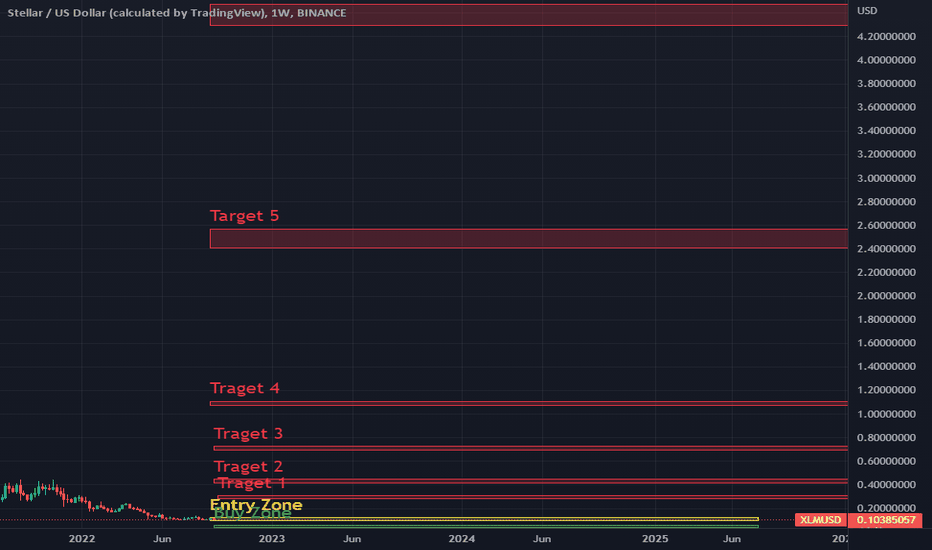The image size is (932, 550).
Task: Click the Jun label between 2023 and 2024
Action: [x=352, y=539]
